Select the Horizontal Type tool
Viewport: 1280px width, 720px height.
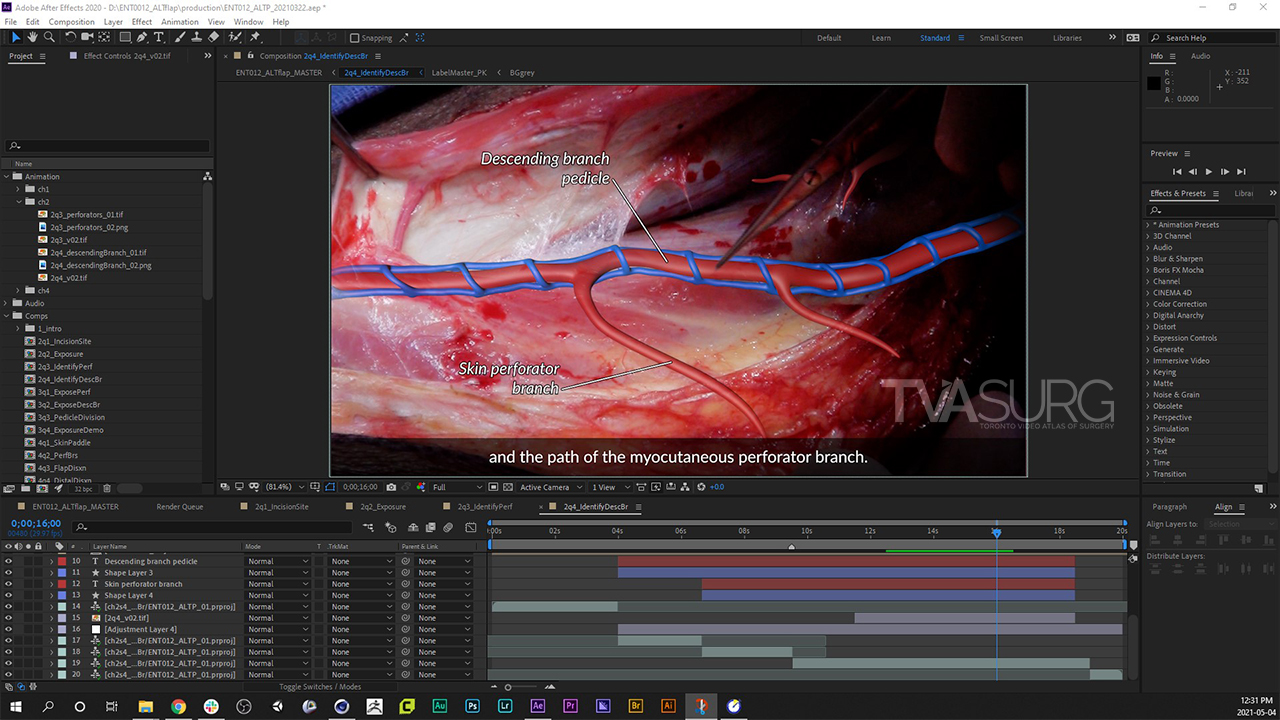click(159, 37)
